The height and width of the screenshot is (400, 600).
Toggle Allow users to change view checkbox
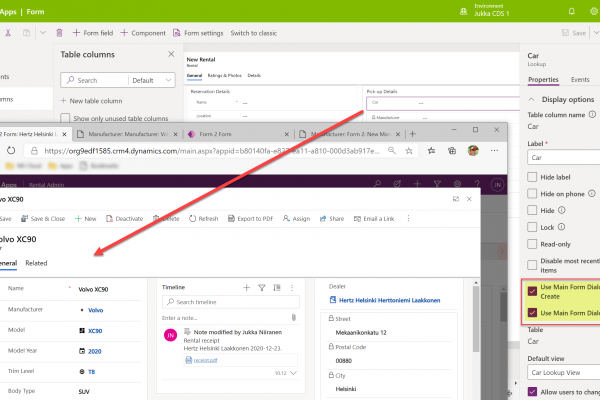pos(532,392)
